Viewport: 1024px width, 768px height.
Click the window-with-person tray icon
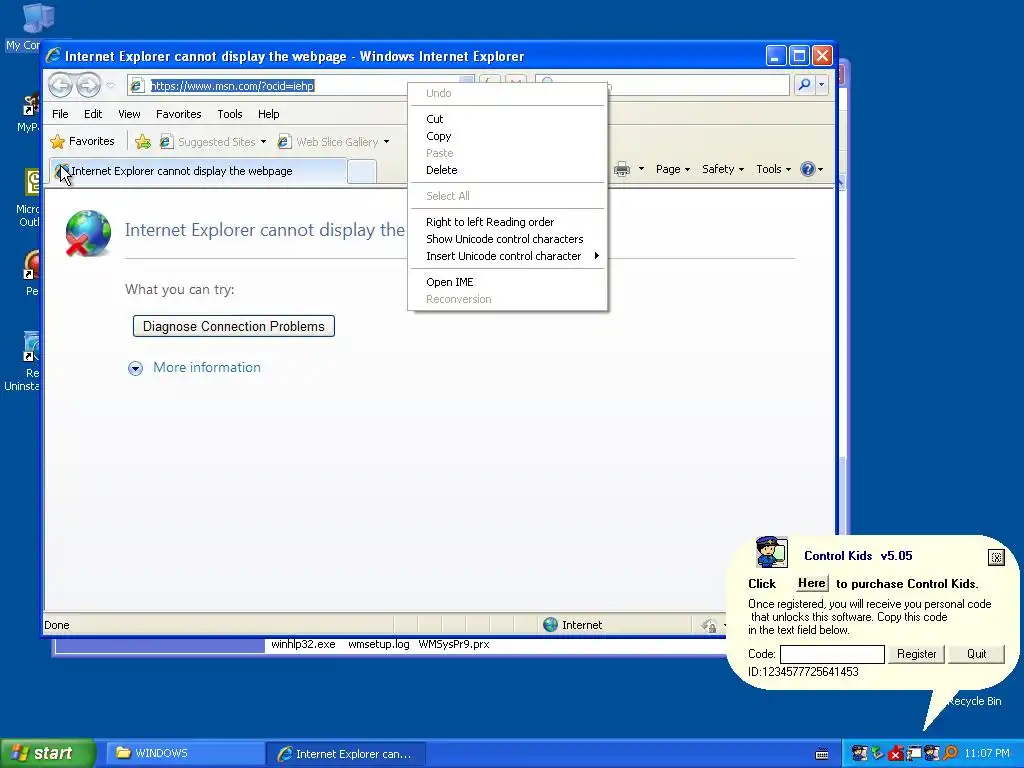(913, 754)
